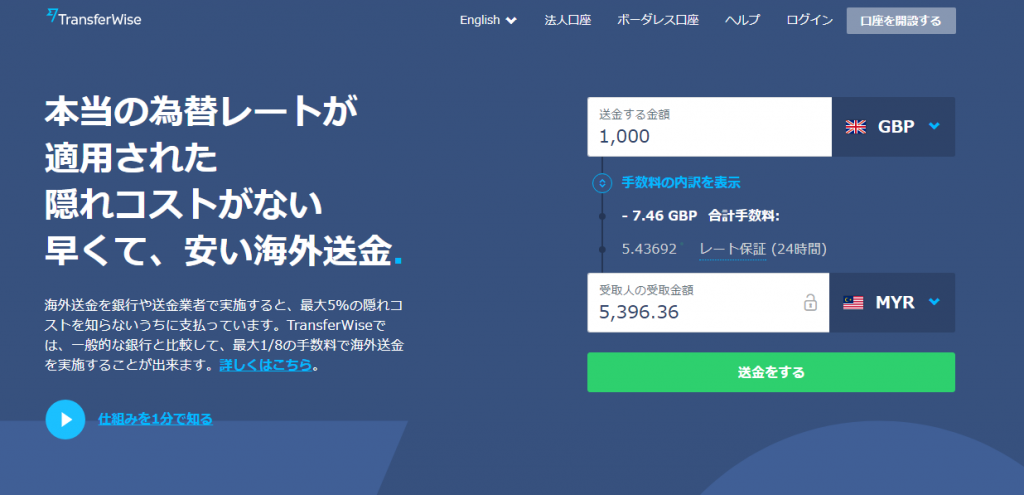Click the lock icon in recipient amount field

tap(810, 303)
